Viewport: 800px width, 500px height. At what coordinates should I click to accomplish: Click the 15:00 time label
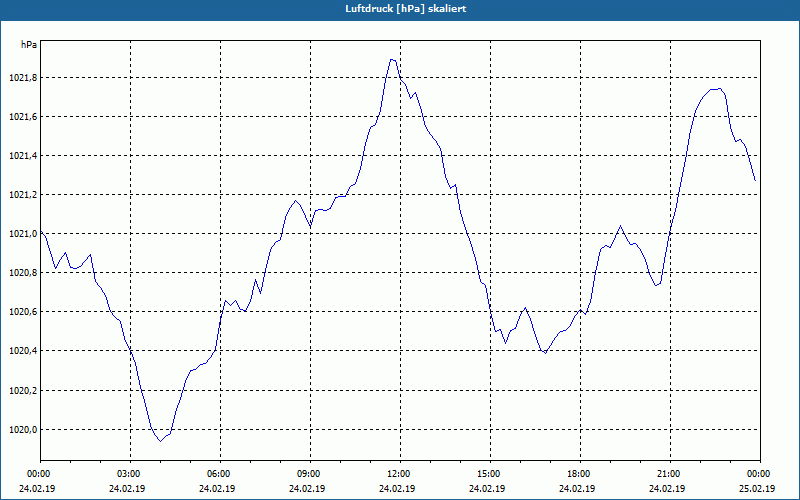click(490, 474)
